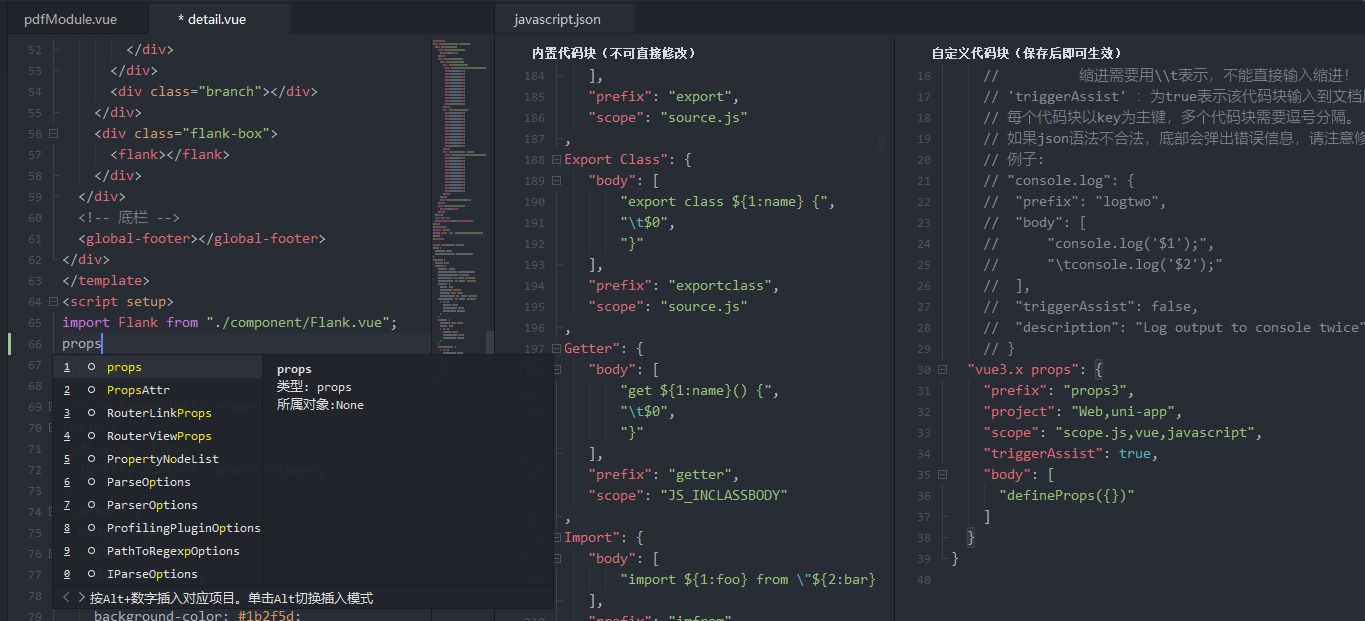Choose the RouterViewProps completion item
Viewport: 1365px width, 621px height.
pyautogui.click(x=159, y=436)
